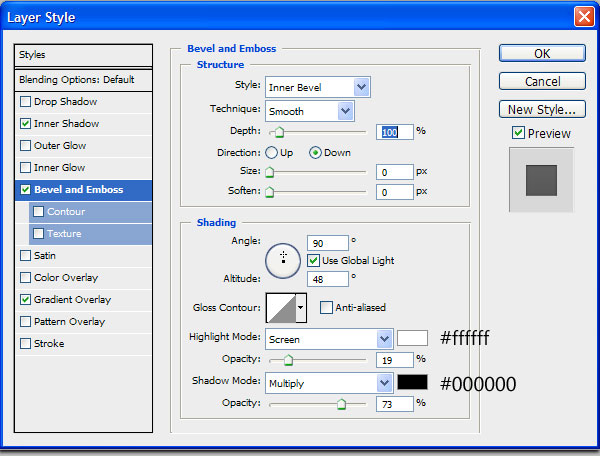Select the Bevel and Emboss list row

(x=83, y=190)
